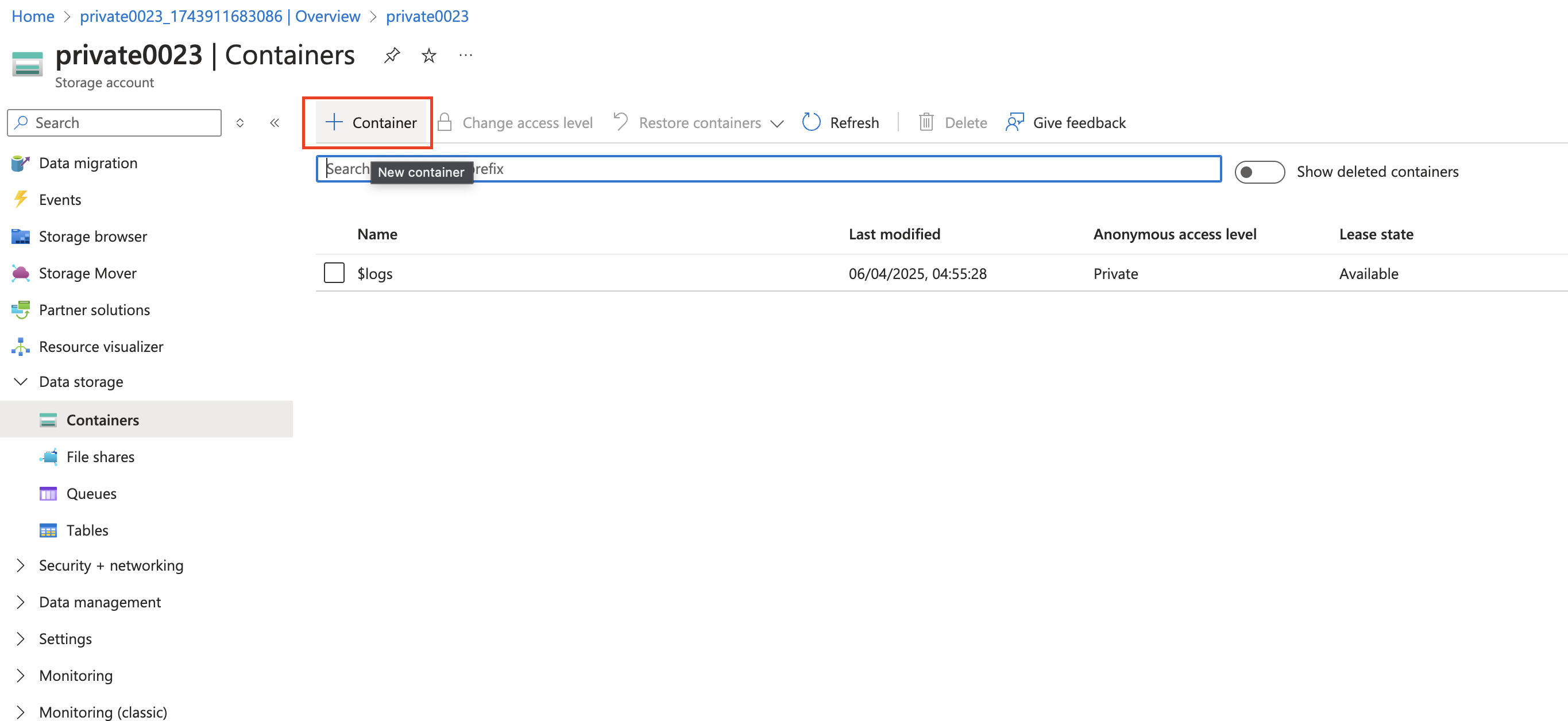This screenshot has height=721, width=1568.
Task: Expand the Security + networking section
Action: 21,565
